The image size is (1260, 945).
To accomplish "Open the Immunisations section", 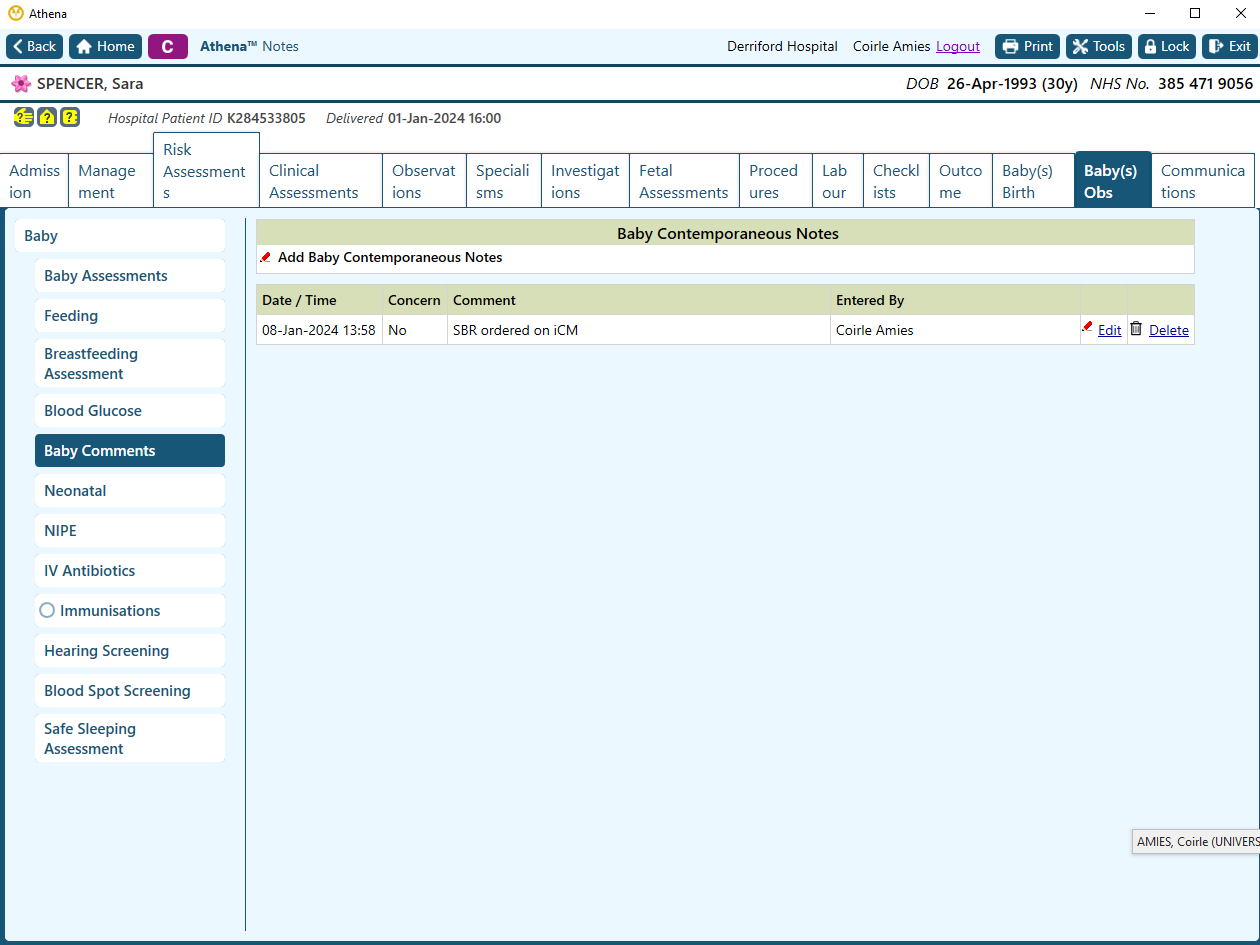I will click(130, 611).
